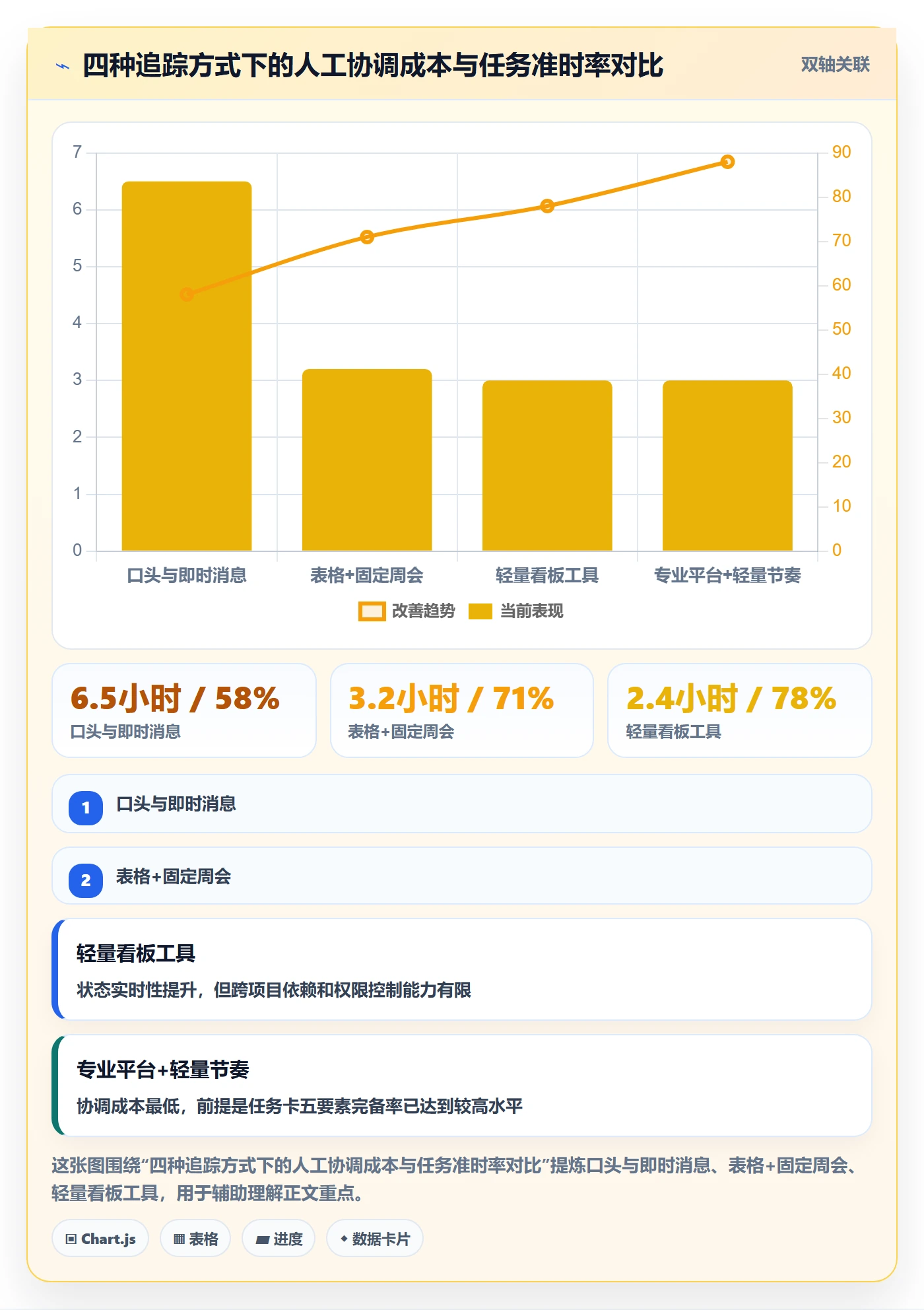Click the 专业平台+轻量节奏 card heading

pos(163,1070)
